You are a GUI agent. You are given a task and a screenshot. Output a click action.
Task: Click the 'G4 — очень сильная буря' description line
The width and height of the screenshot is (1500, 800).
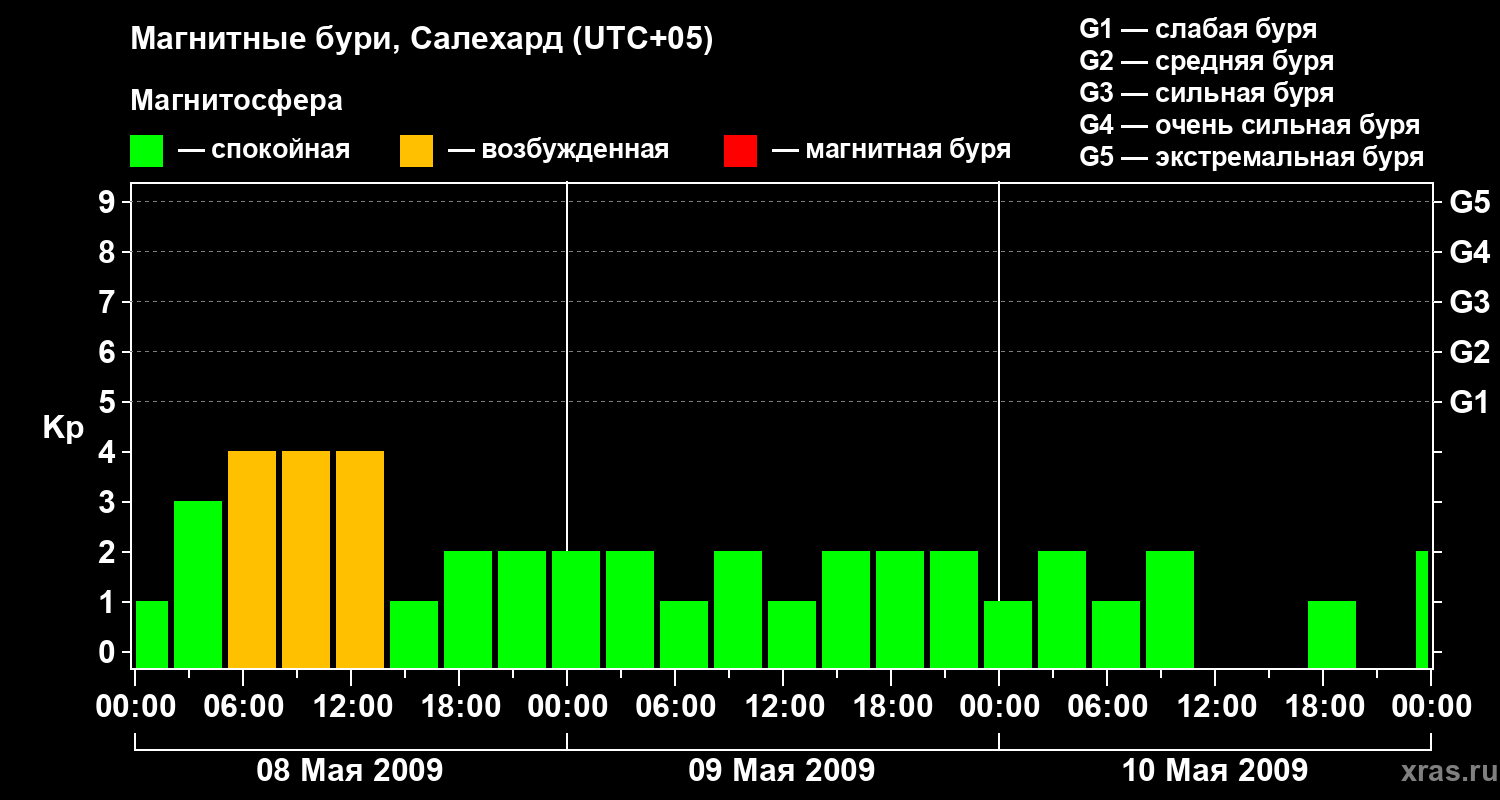[1249, 125]
